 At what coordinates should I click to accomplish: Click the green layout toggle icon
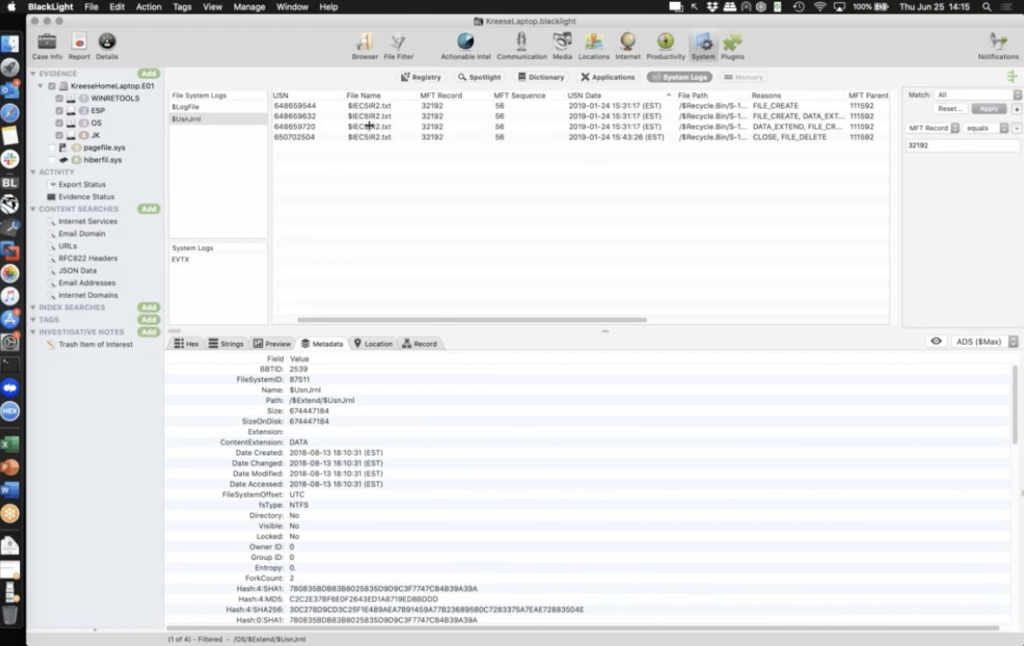[x=1012, y=77]
